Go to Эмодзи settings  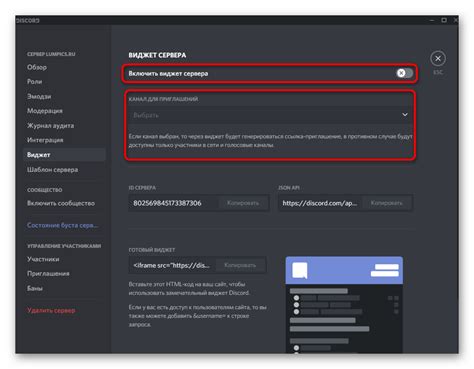click(x=39, y=96)
